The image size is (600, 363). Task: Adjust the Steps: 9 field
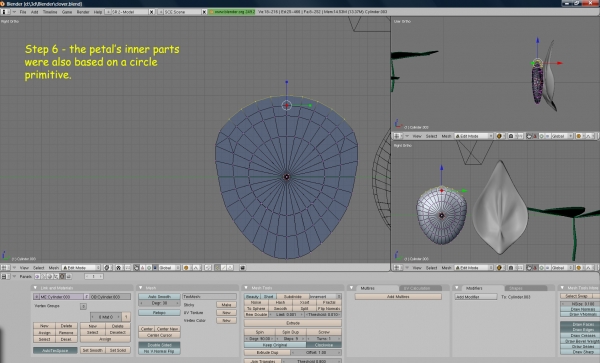[290, 339]
